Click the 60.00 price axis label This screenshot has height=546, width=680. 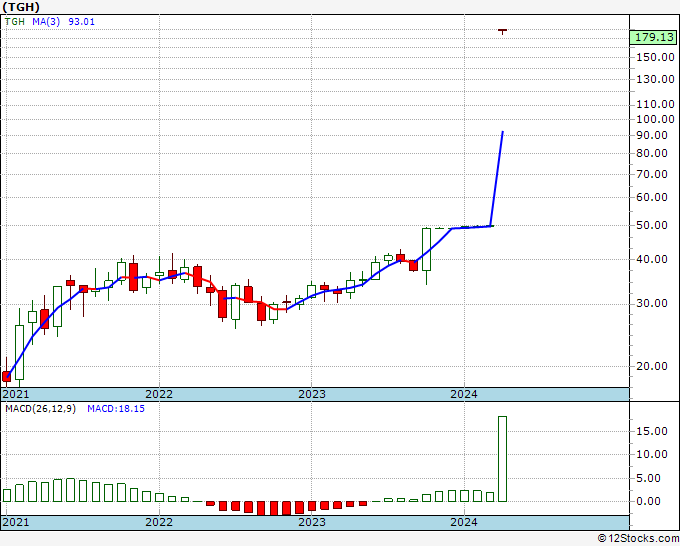[x=652, y=197]
